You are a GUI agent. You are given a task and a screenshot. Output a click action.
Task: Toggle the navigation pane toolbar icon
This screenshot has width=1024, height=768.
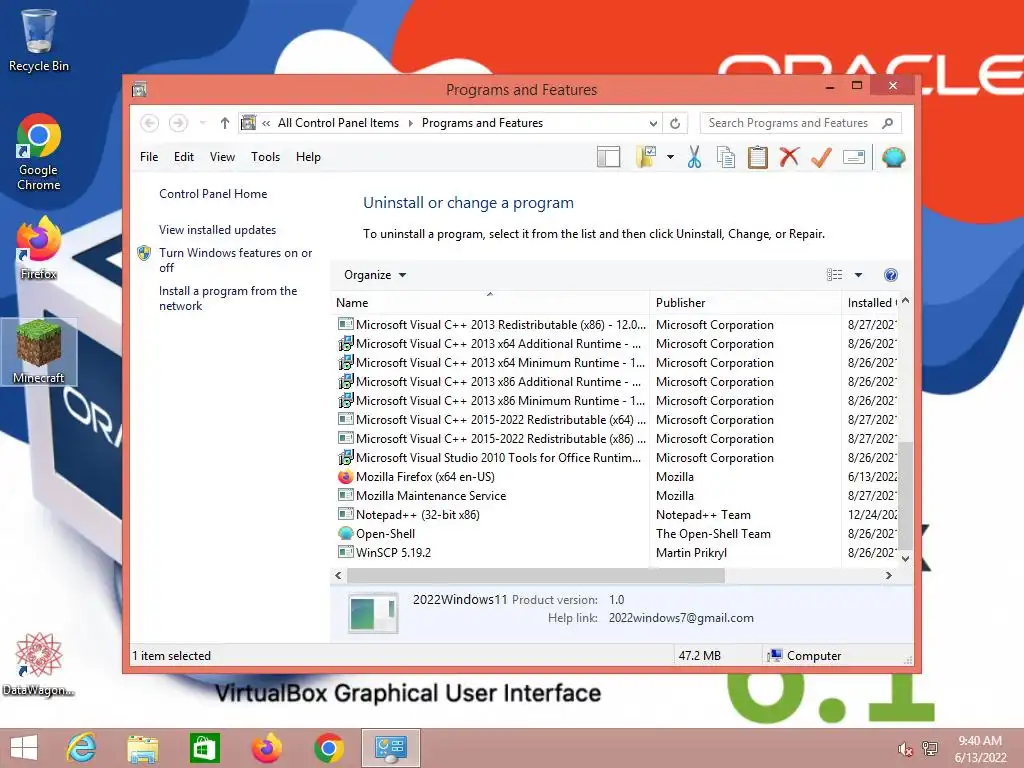[609, 157]
